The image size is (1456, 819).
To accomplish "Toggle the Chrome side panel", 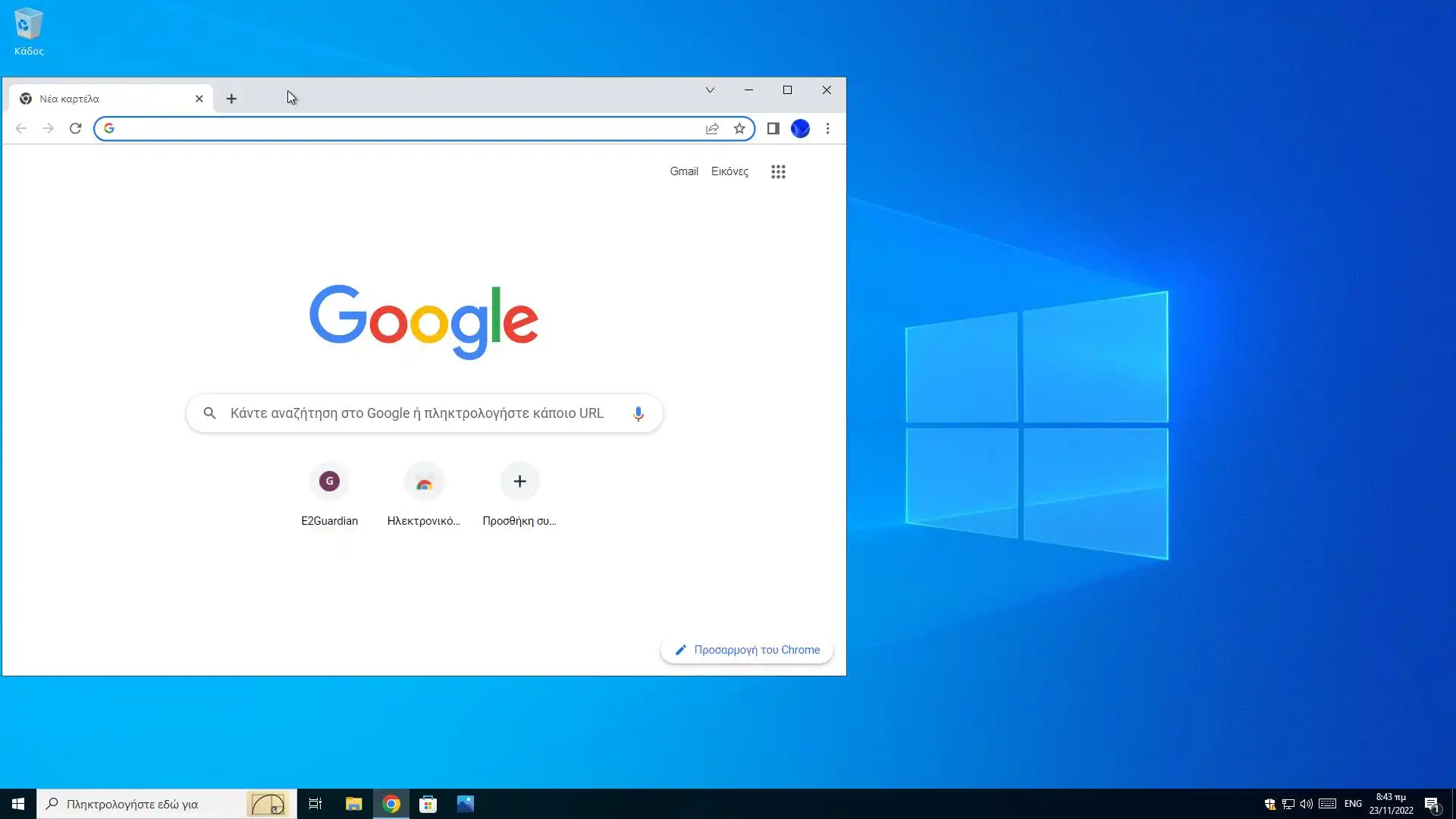I will tap(773, 128).
